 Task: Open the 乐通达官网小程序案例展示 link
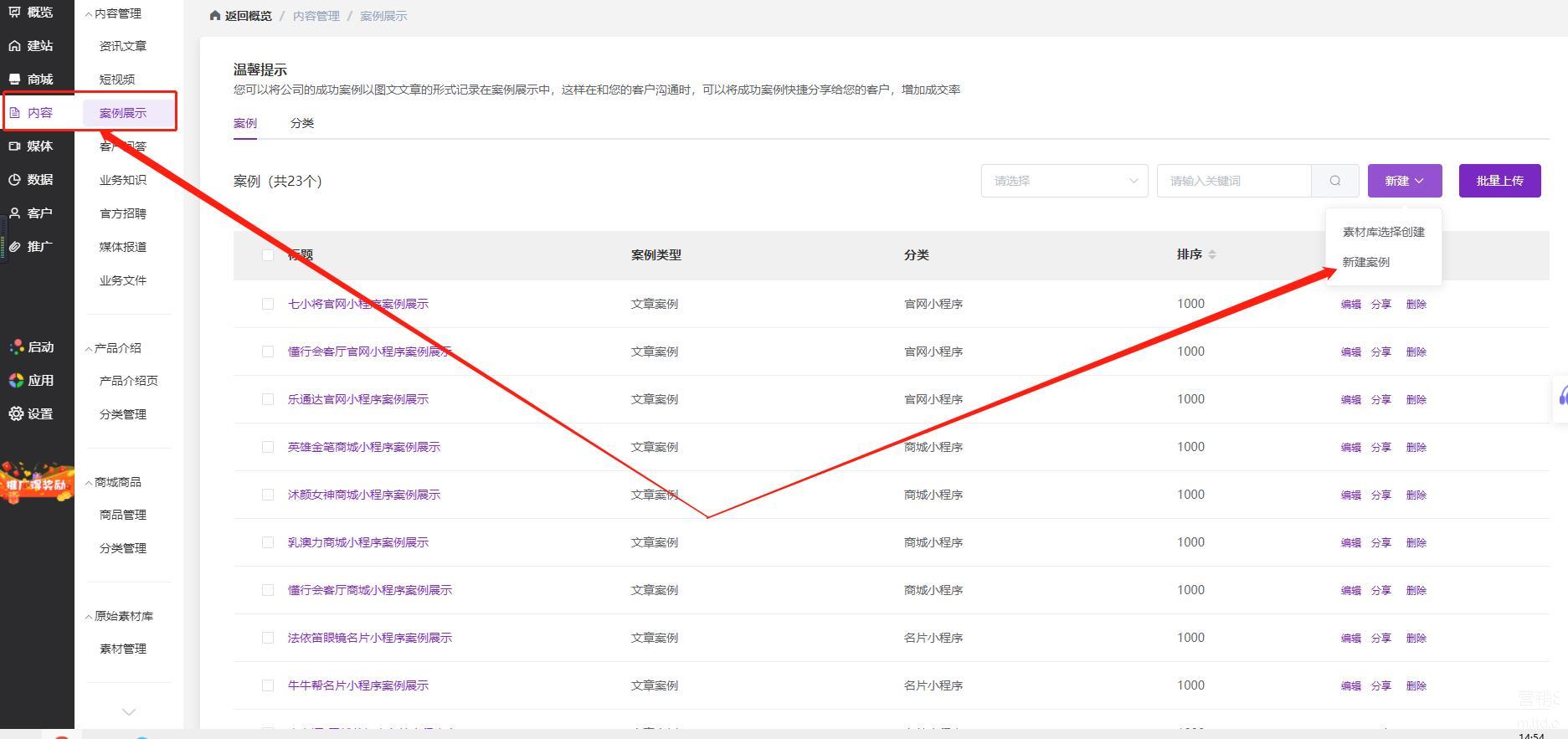click(357, 399)
